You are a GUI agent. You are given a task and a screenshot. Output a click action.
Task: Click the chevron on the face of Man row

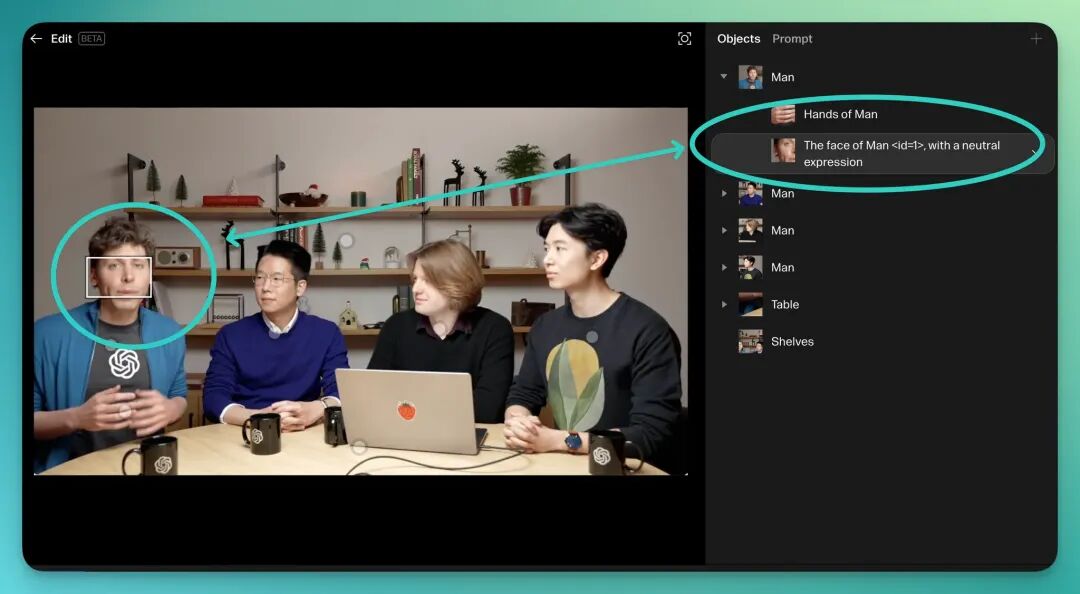(x=1034, y=153)
